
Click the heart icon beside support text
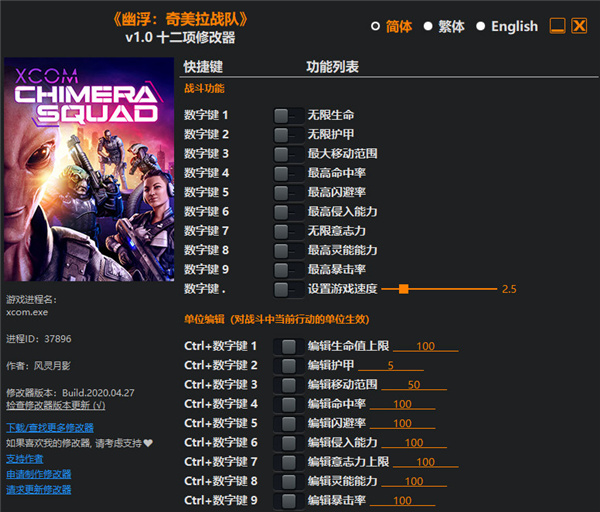click(x=148, y=443)
